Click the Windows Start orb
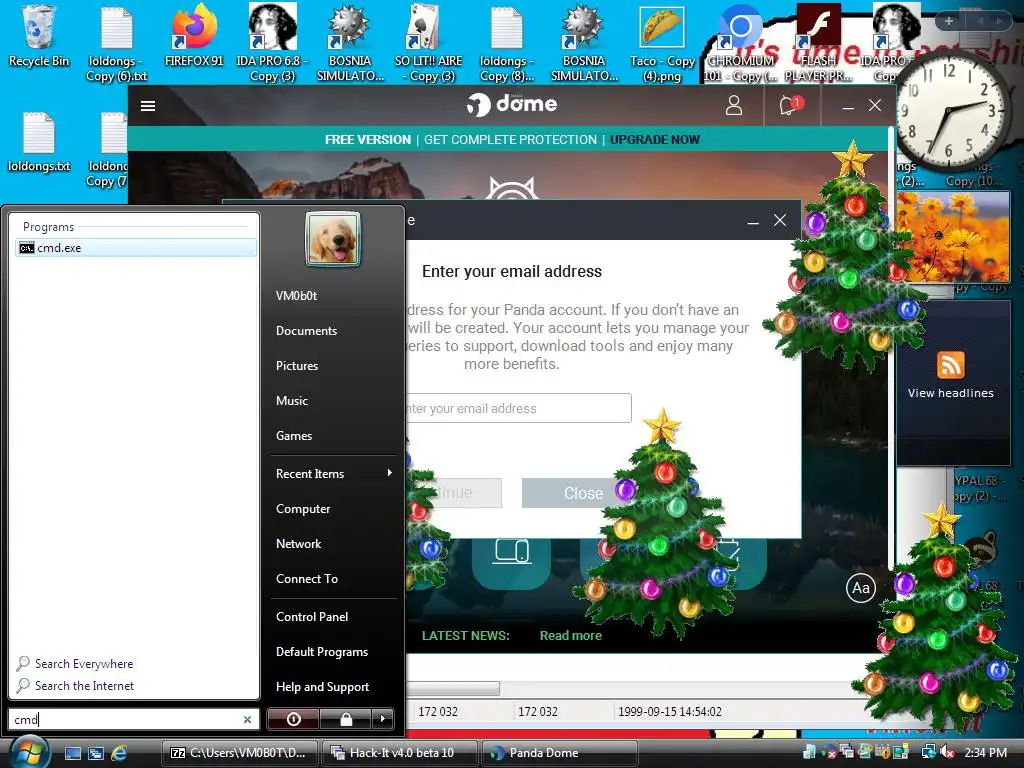 click(30, 752)
